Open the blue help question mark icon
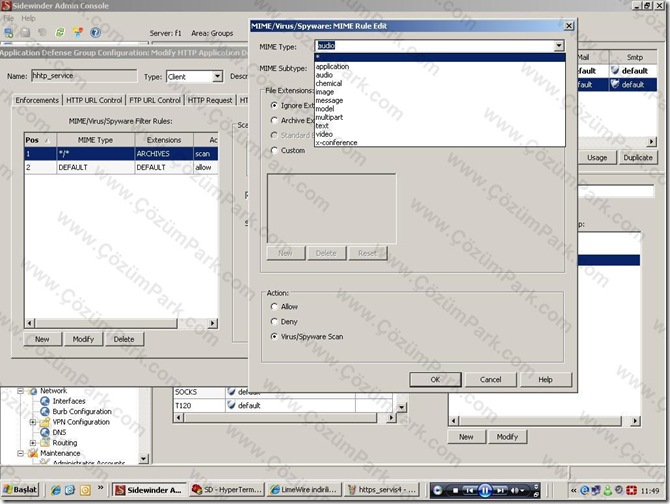 coord(95,32)
